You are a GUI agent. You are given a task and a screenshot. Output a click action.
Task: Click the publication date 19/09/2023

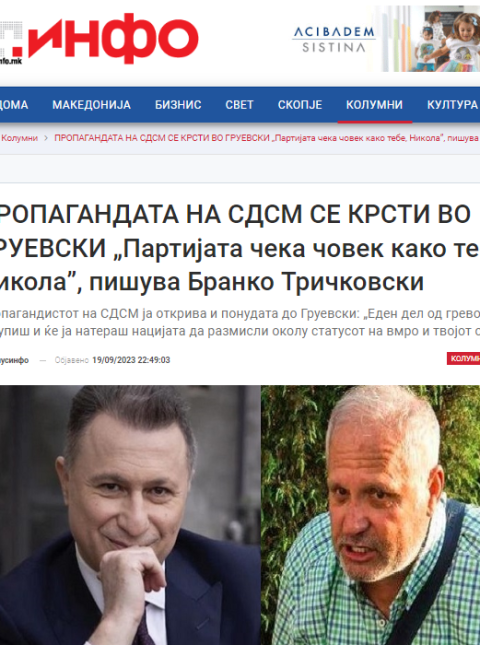pyautogui.click(x=131, y=360)
